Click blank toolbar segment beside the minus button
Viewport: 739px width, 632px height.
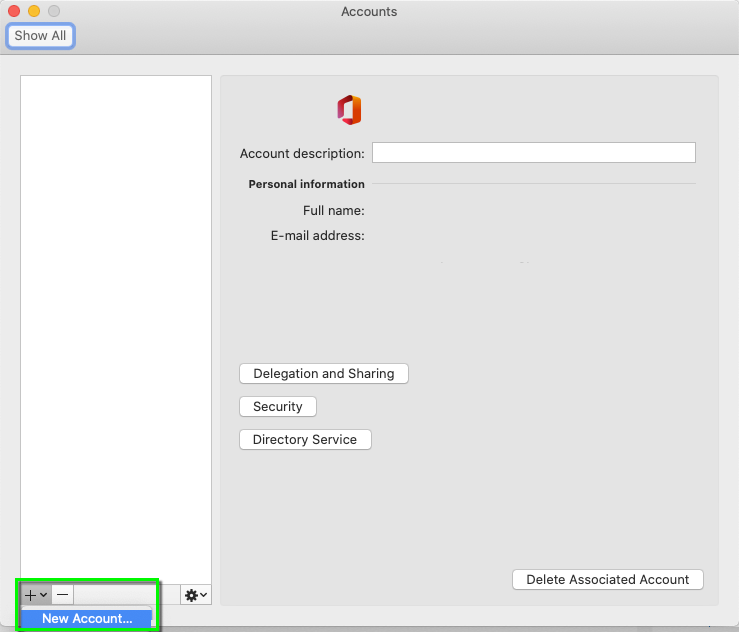(125, 595)
